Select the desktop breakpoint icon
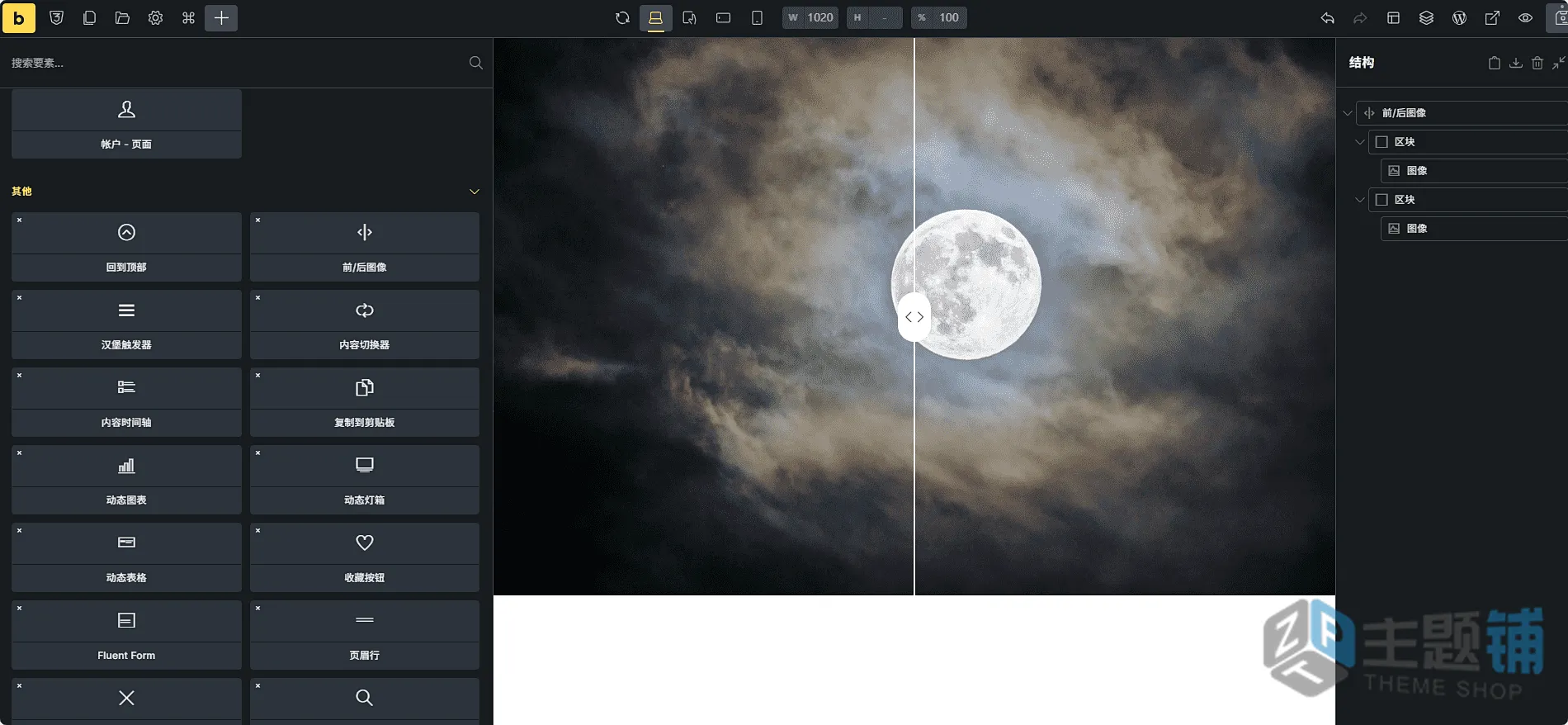The width and height of the screenshot is (1568, 725). (x=655, y=17)
